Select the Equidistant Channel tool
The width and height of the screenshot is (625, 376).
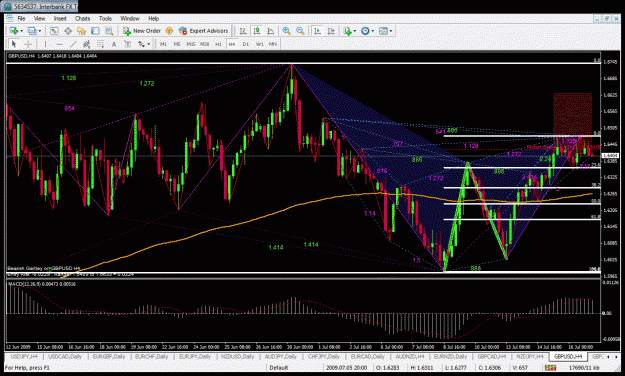point(86,44)
